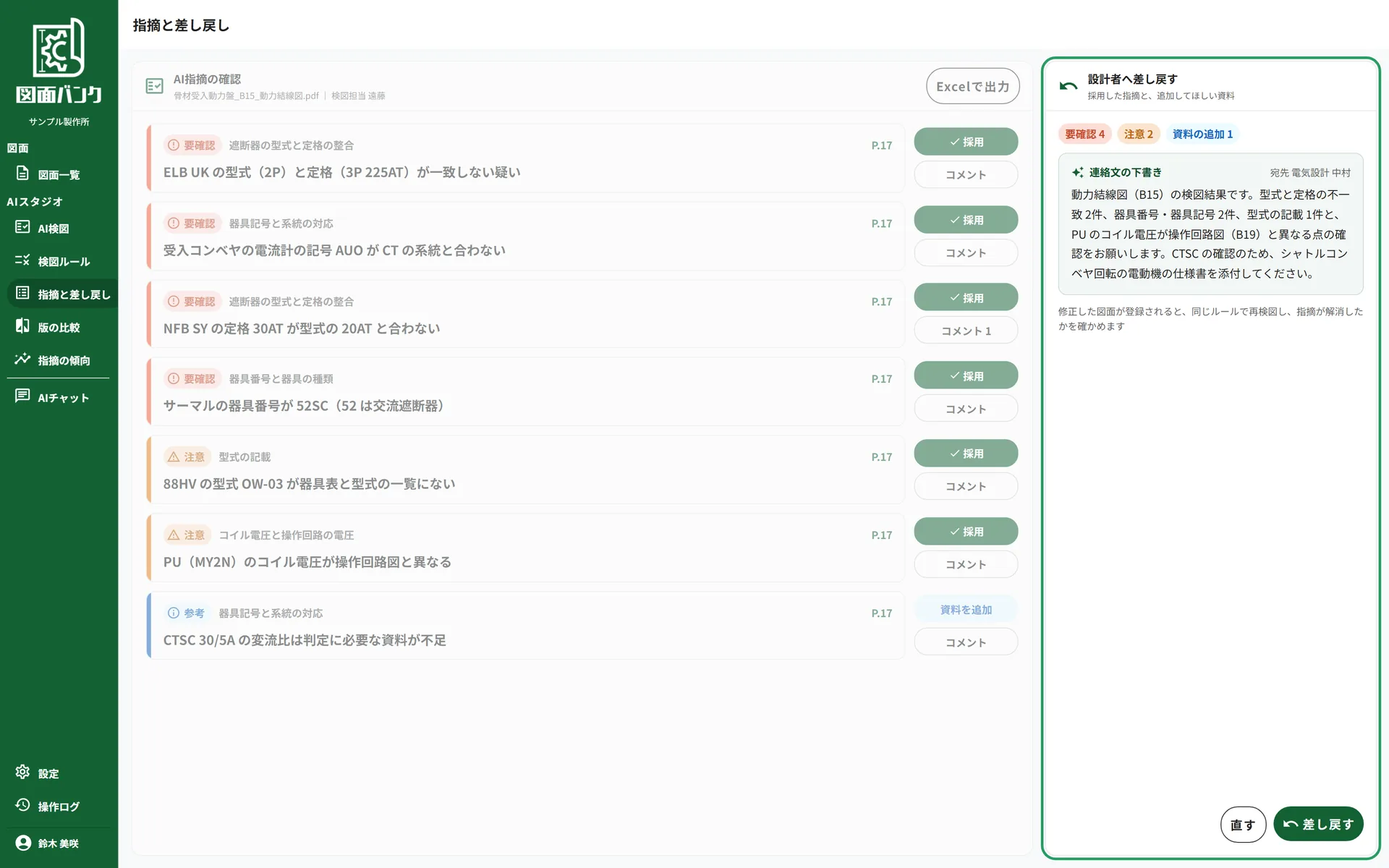Open 図面一覧 document icon in sidebar
1389x868 pixels.
(22, 174)
